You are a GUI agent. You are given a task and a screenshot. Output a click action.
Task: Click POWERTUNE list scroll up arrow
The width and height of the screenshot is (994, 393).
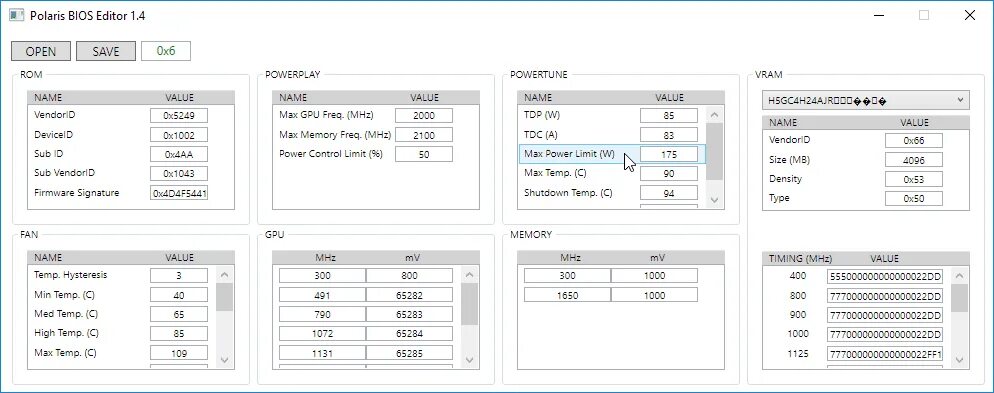click(x=714, y=115)
